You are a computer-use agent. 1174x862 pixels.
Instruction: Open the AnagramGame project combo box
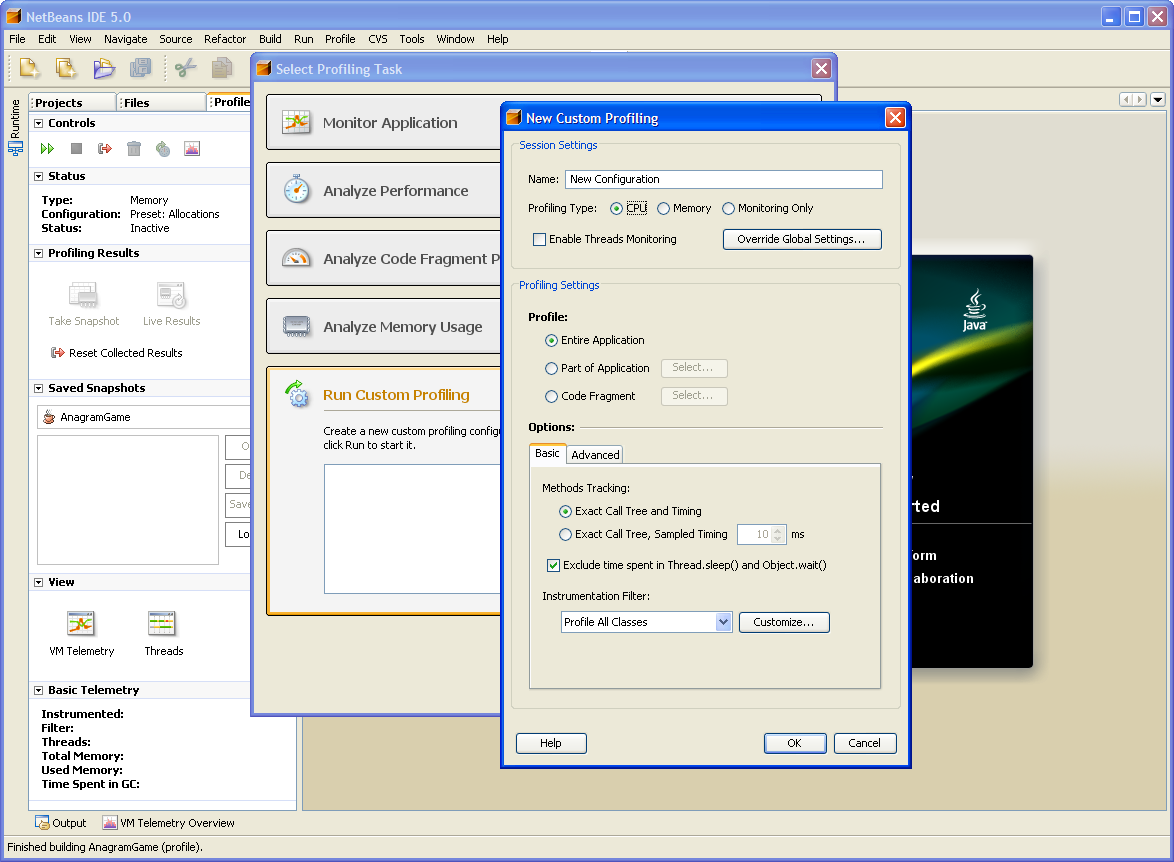(143, 417)
